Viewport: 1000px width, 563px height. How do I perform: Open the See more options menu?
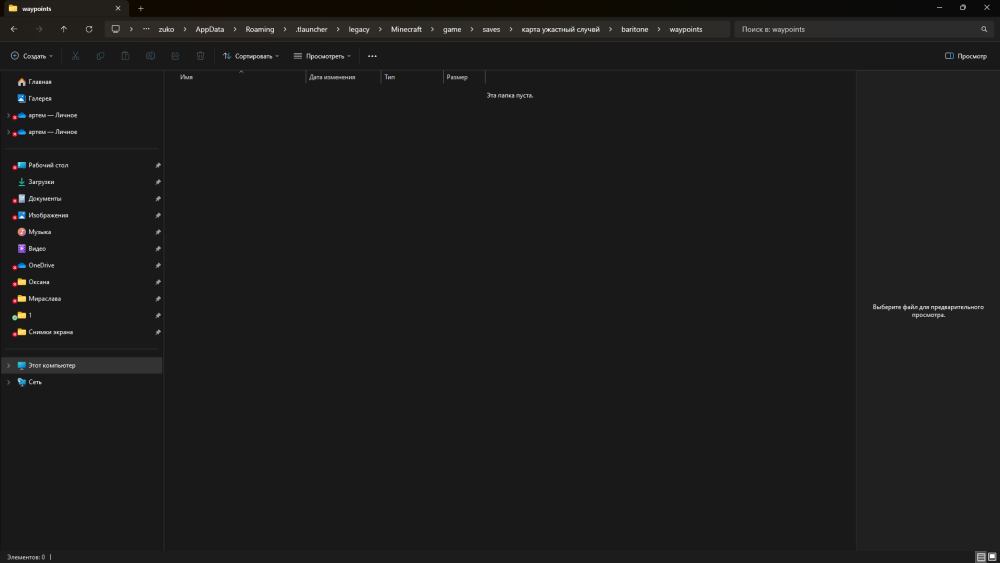372,56
